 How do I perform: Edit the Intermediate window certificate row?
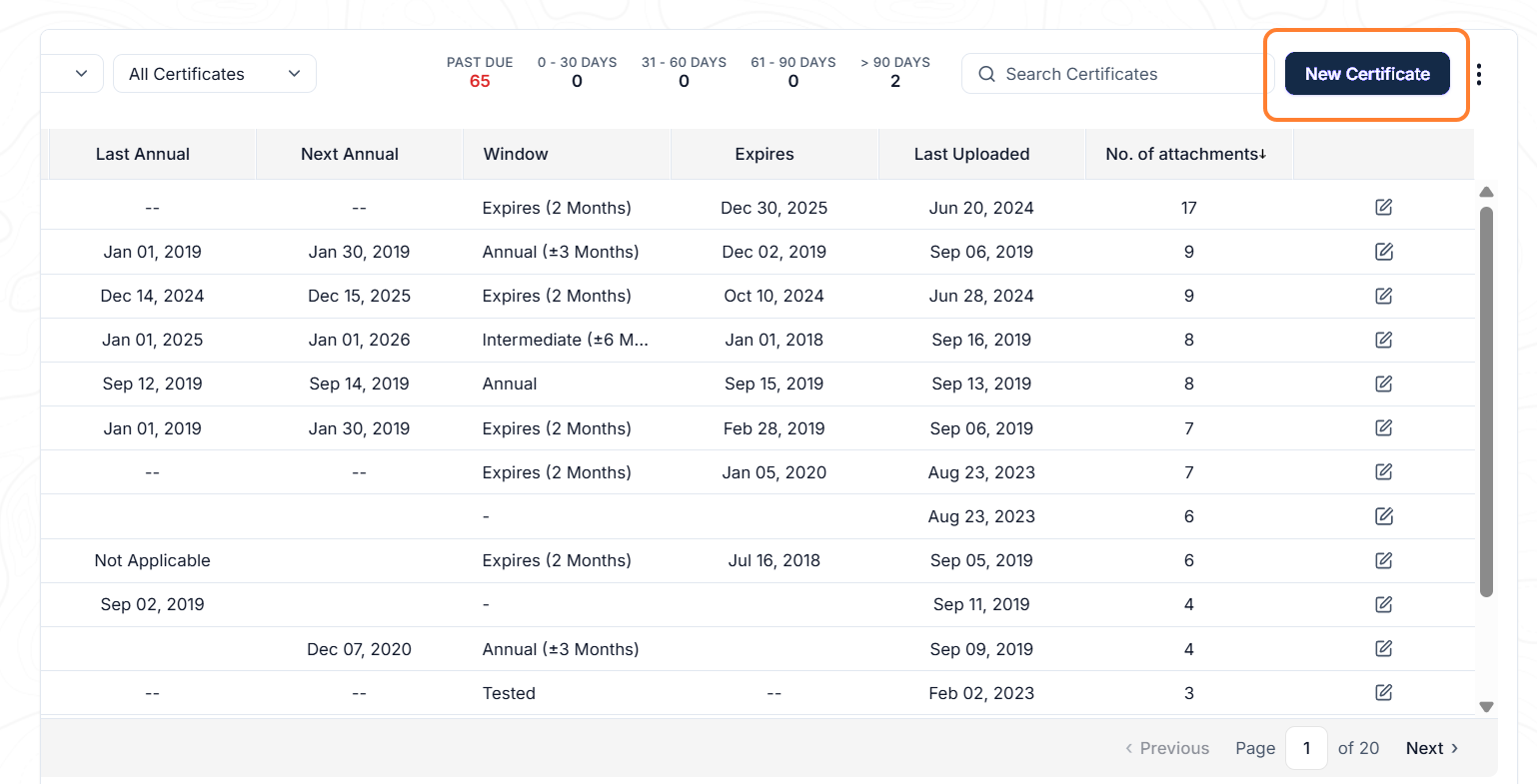point(1383,340)
